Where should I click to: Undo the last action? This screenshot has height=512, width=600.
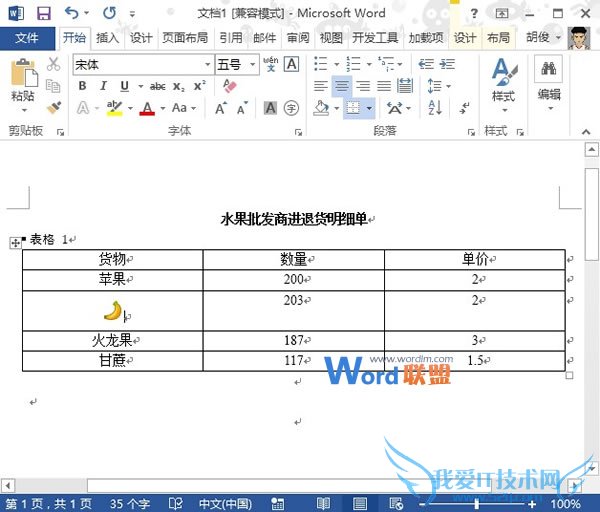72,13
